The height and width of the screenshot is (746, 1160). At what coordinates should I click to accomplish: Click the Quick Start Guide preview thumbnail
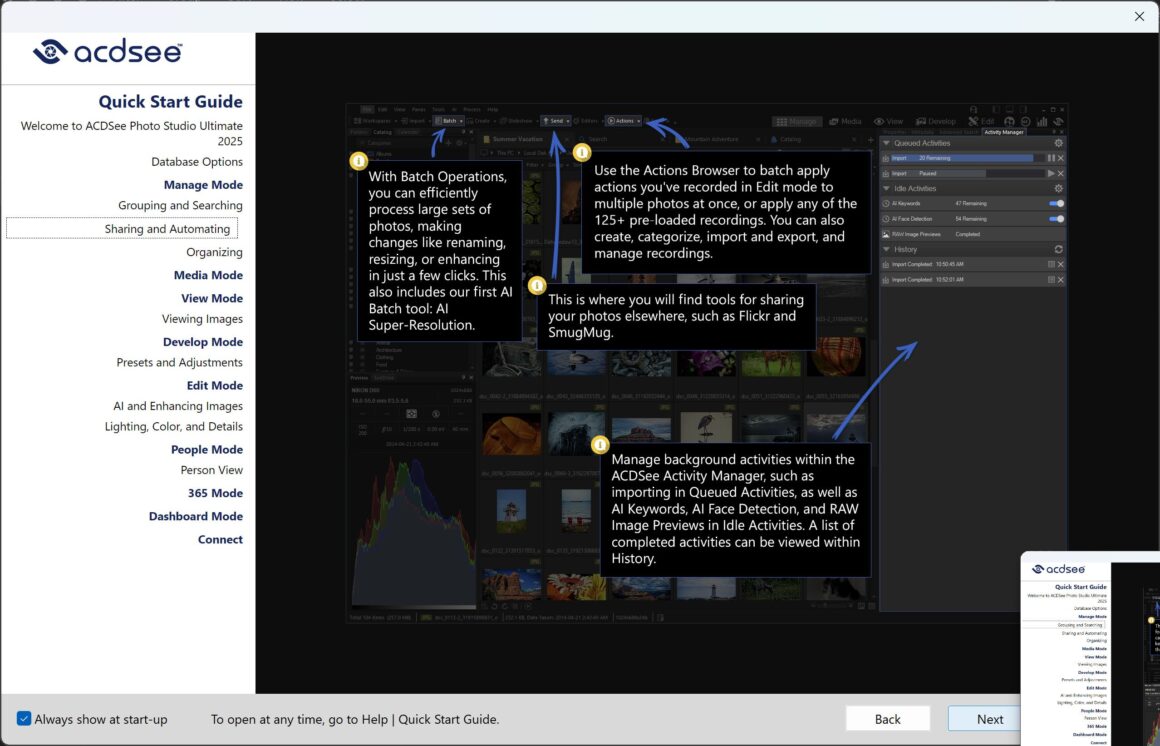(1090, 648)
